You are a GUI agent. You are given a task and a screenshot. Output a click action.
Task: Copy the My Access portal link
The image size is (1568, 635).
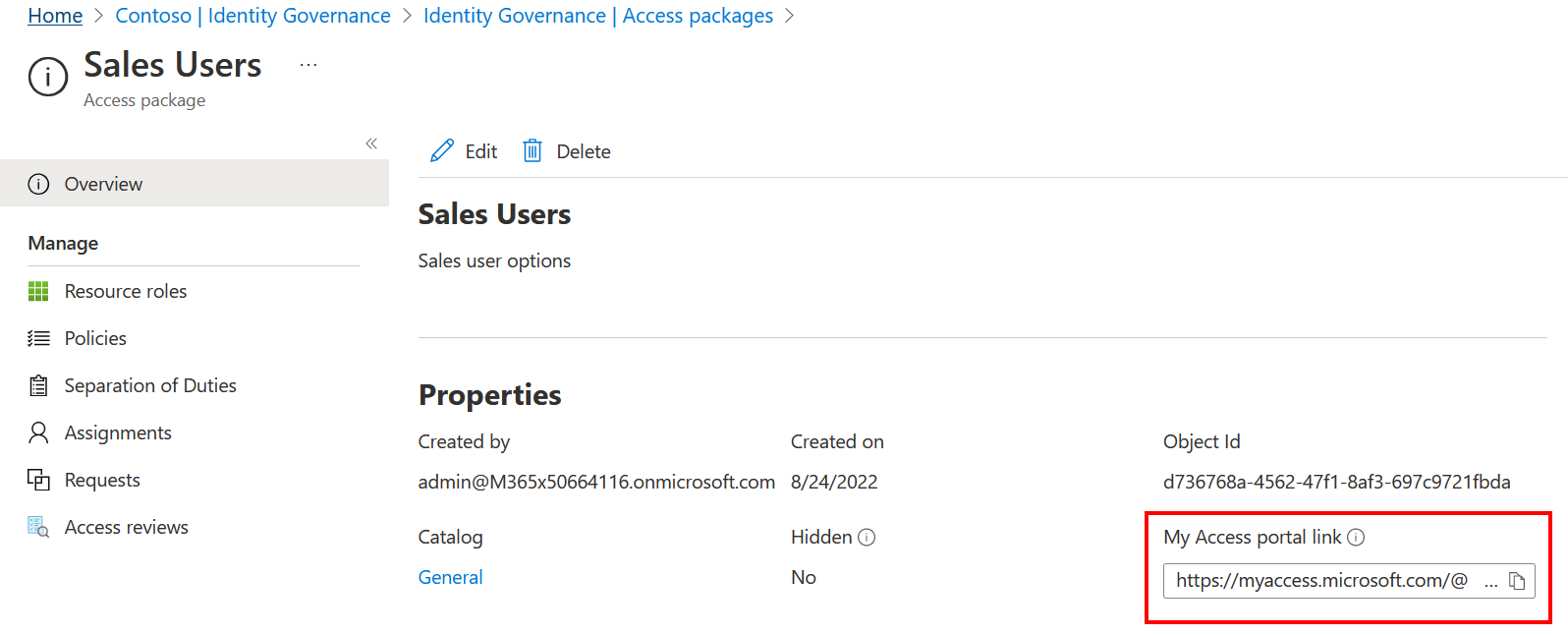[1517, 581]
